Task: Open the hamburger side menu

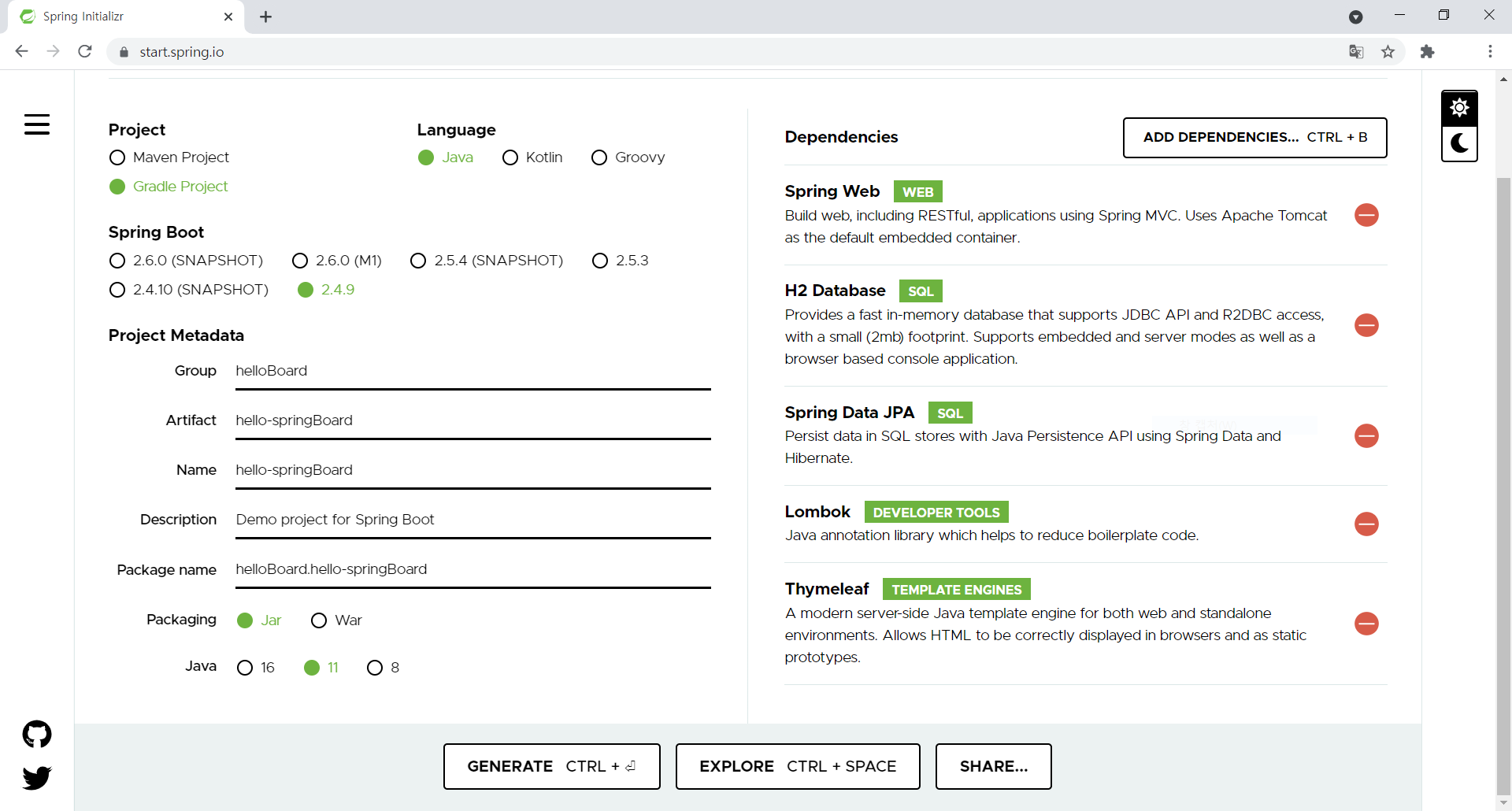Action: pyautogui.click(x=37, y=124)
